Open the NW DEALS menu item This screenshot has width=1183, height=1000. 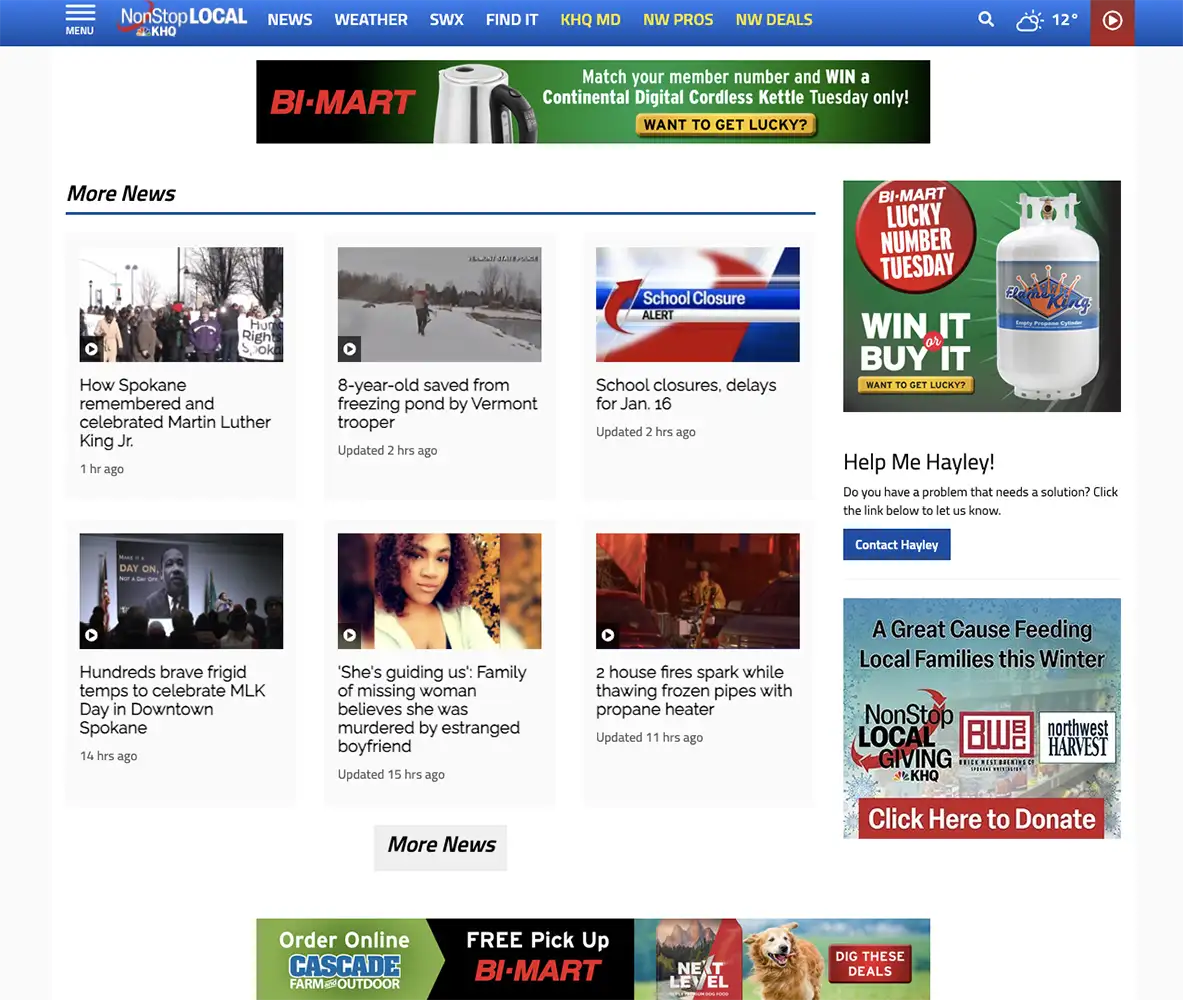(x=774, y=20)
